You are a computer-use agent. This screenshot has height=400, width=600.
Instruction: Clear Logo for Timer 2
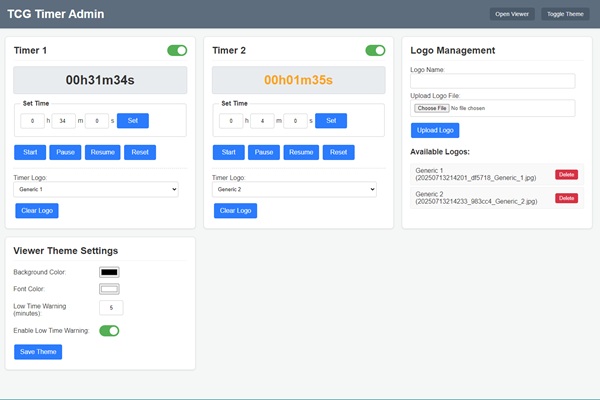[x=235, y=211]
